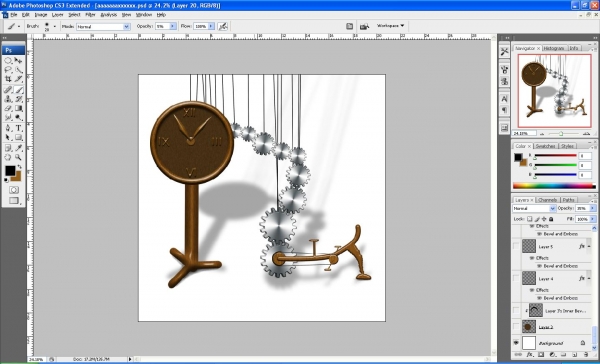Select the History Brush tool

pos(18,99)
